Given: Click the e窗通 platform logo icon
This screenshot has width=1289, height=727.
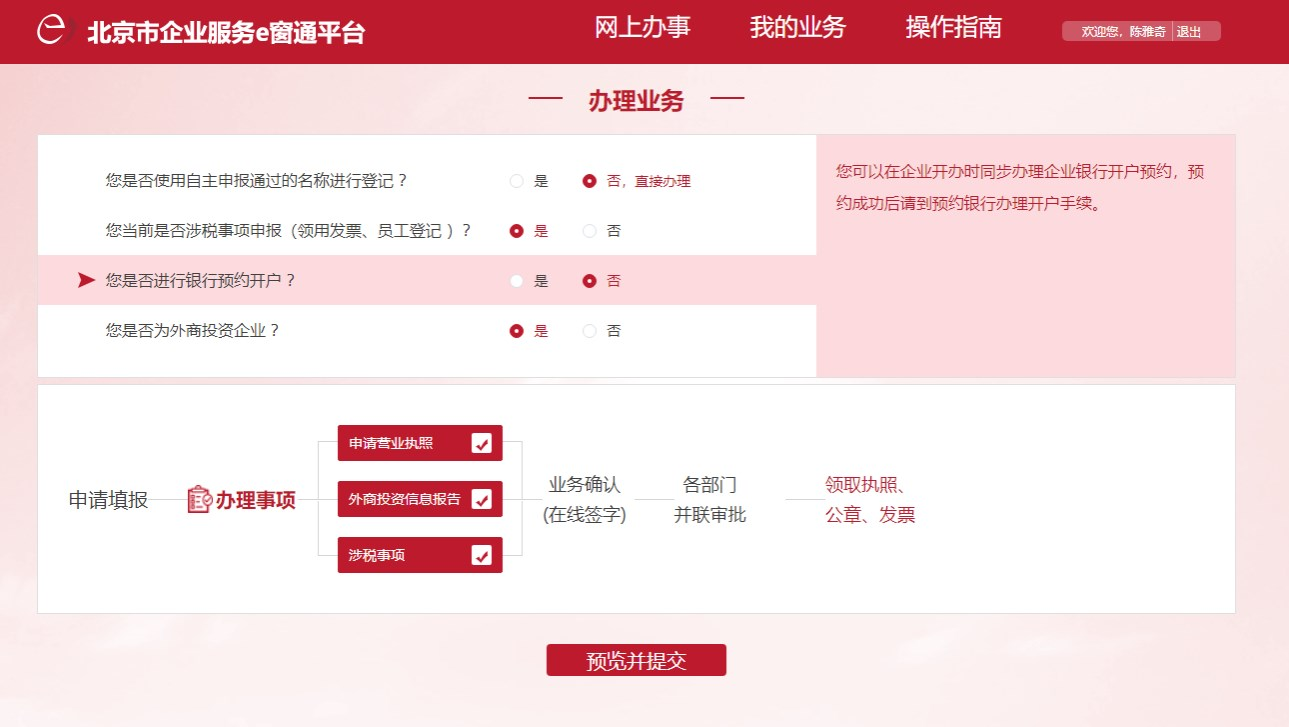Looking at the screenshot, I should [x=53, y=30].
